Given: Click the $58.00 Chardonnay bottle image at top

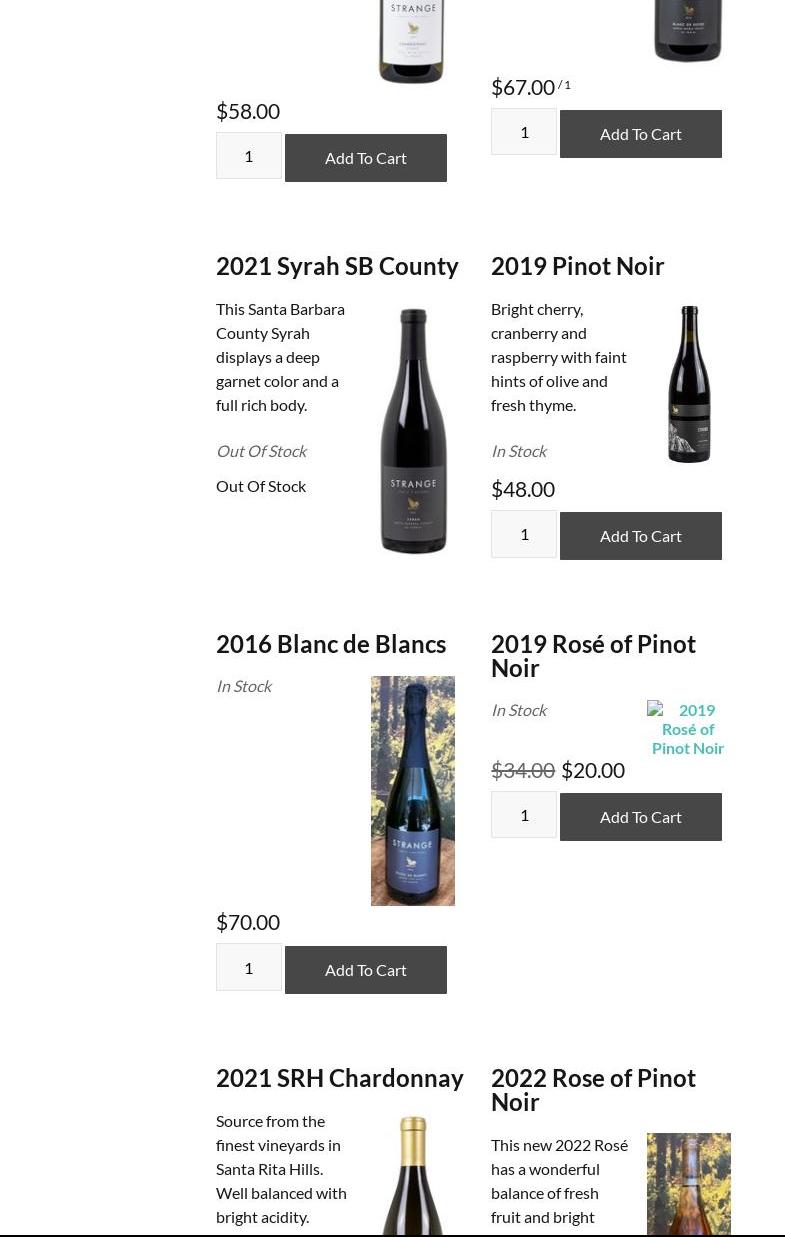Looking at the screenshot, I should [x=411, y=40].
